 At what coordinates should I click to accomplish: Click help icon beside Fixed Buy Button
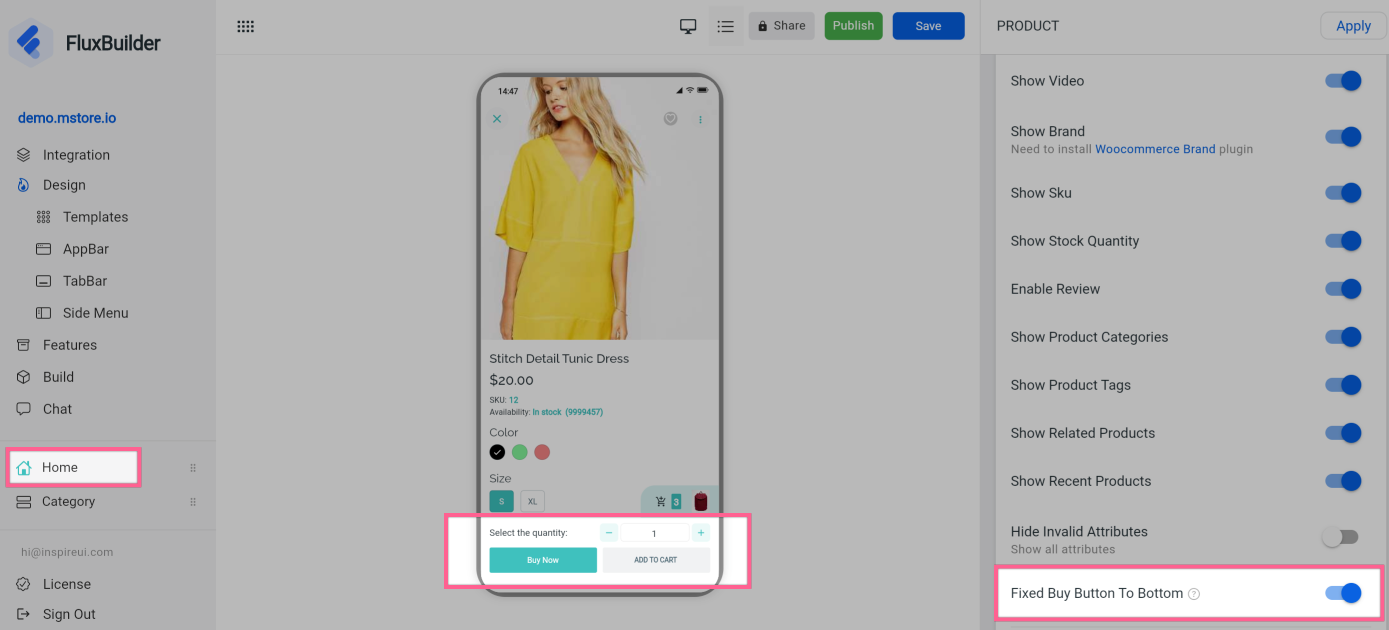click(1194, 594)
